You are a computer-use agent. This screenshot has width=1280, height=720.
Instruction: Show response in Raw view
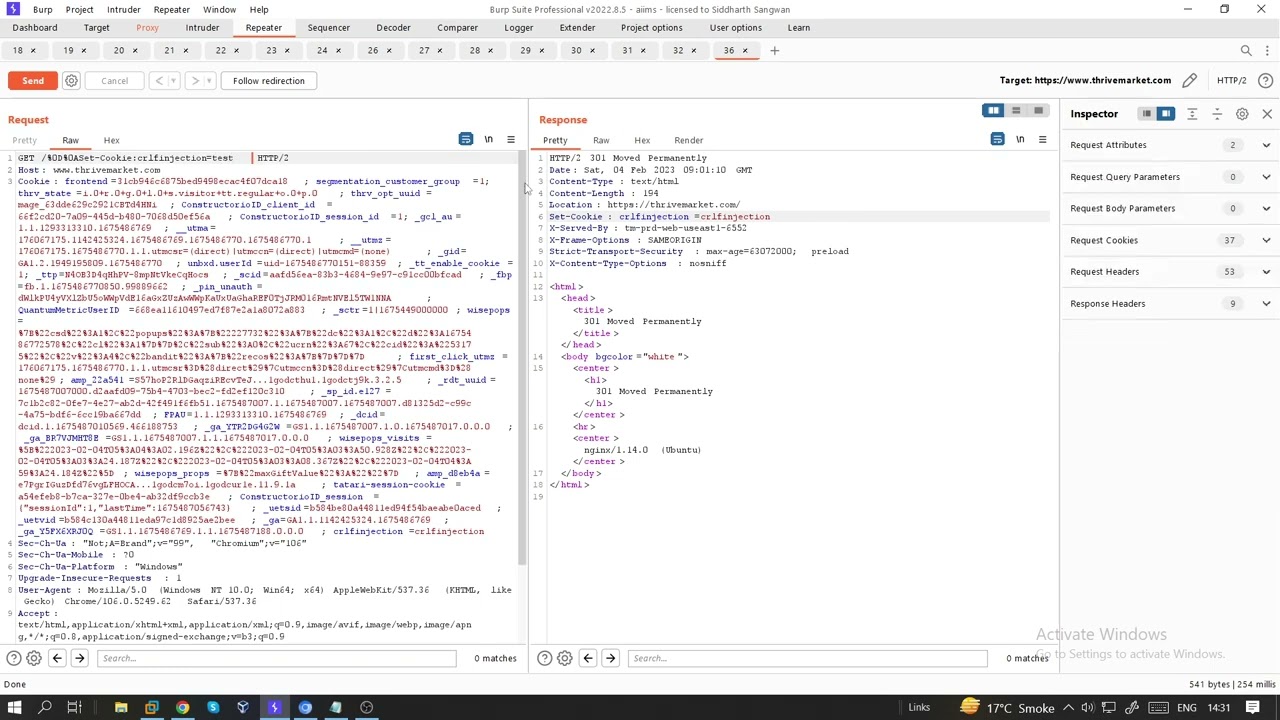pyautogui.click(x=601, y=140)
